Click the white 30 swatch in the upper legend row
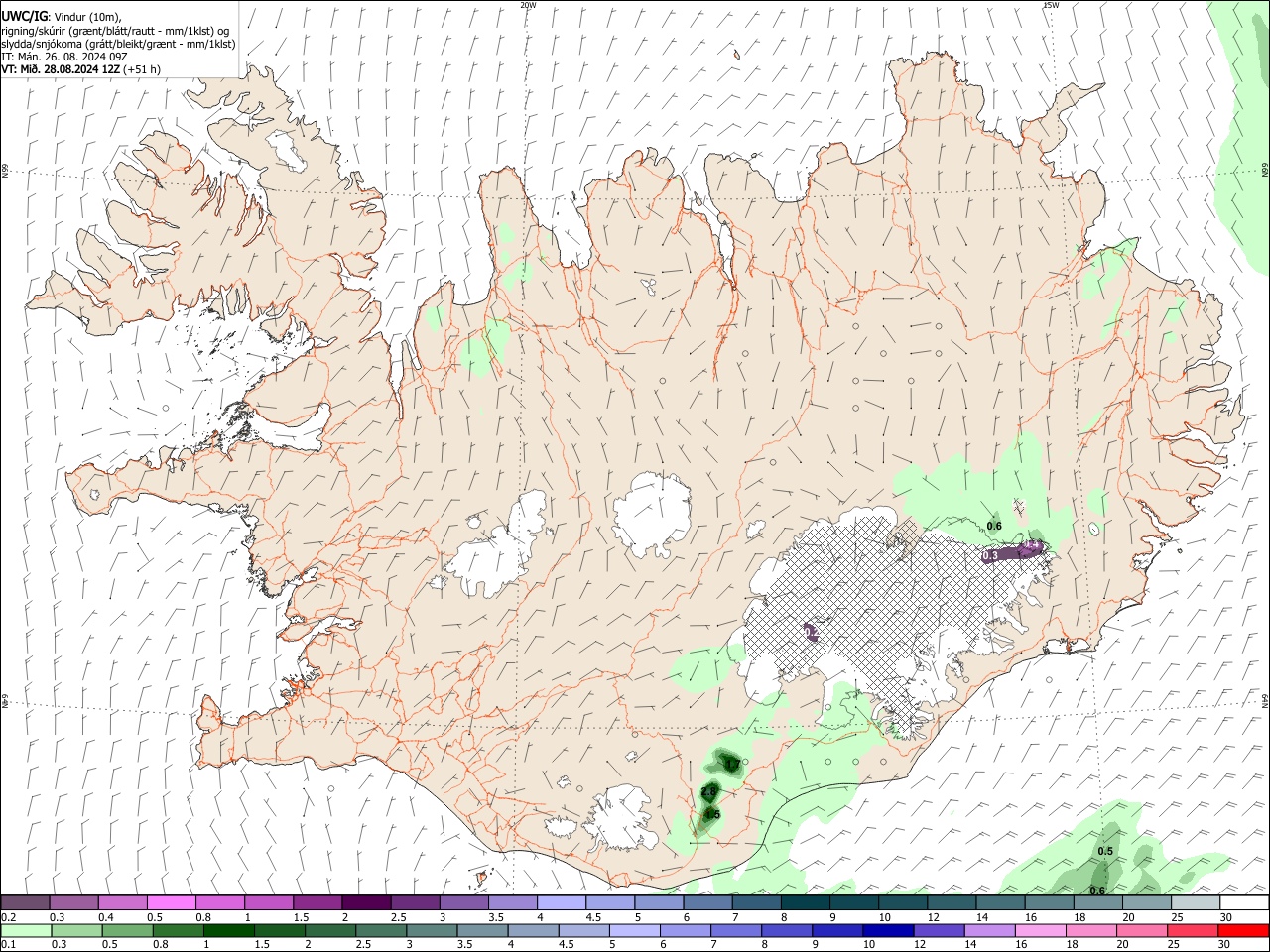This screenshot has width=1270, height=952. point(1244,902)
